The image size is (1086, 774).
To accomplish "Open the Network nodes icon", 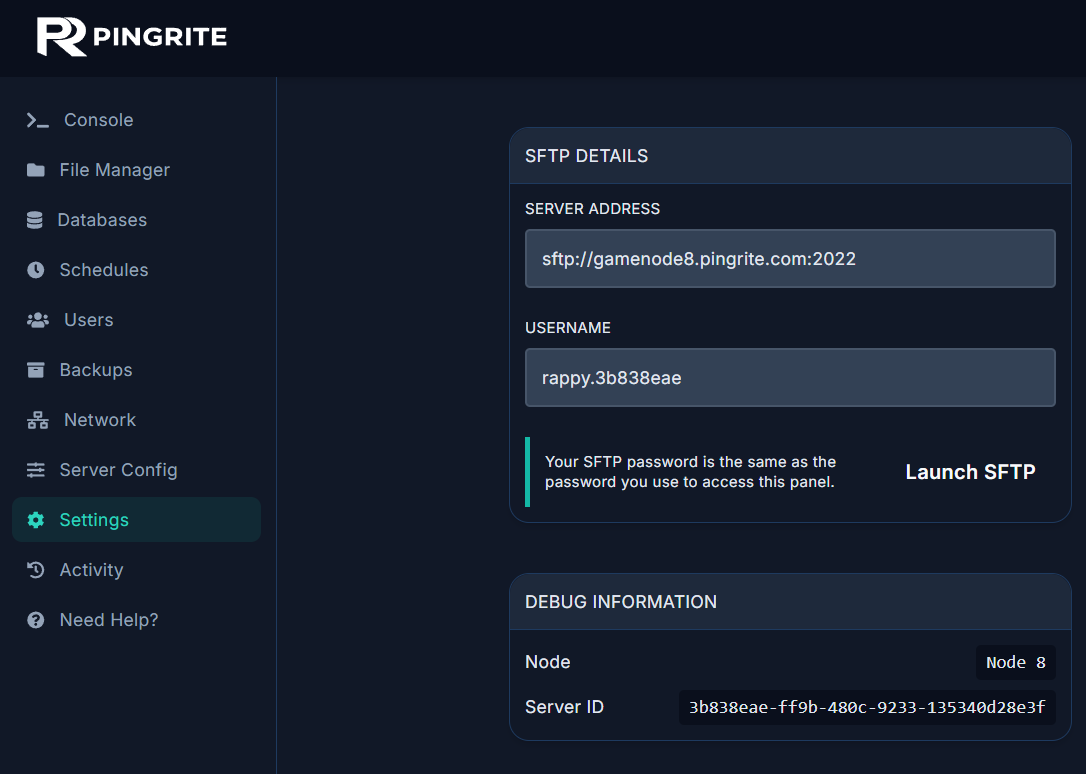I will (x=37, y=420).
